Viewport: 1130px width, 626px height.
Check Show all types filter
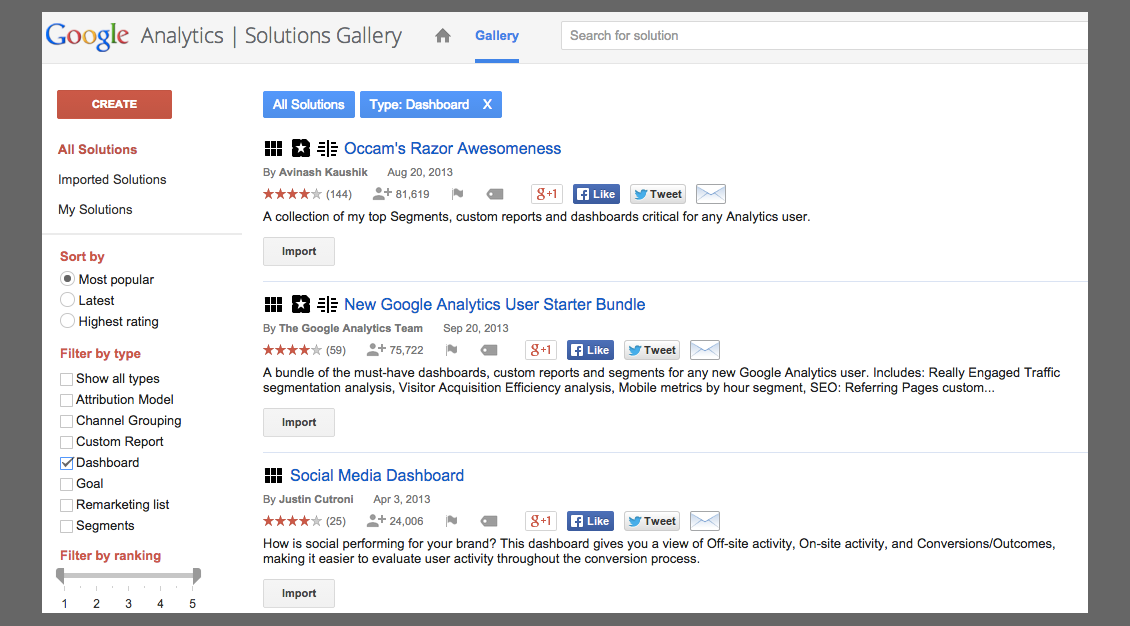pos(66,379)
